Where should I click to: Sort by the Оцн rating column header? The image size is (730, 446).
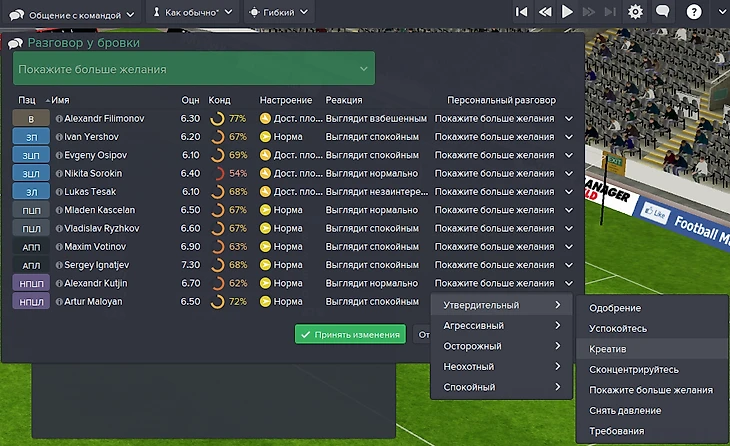tap(190, 100)
